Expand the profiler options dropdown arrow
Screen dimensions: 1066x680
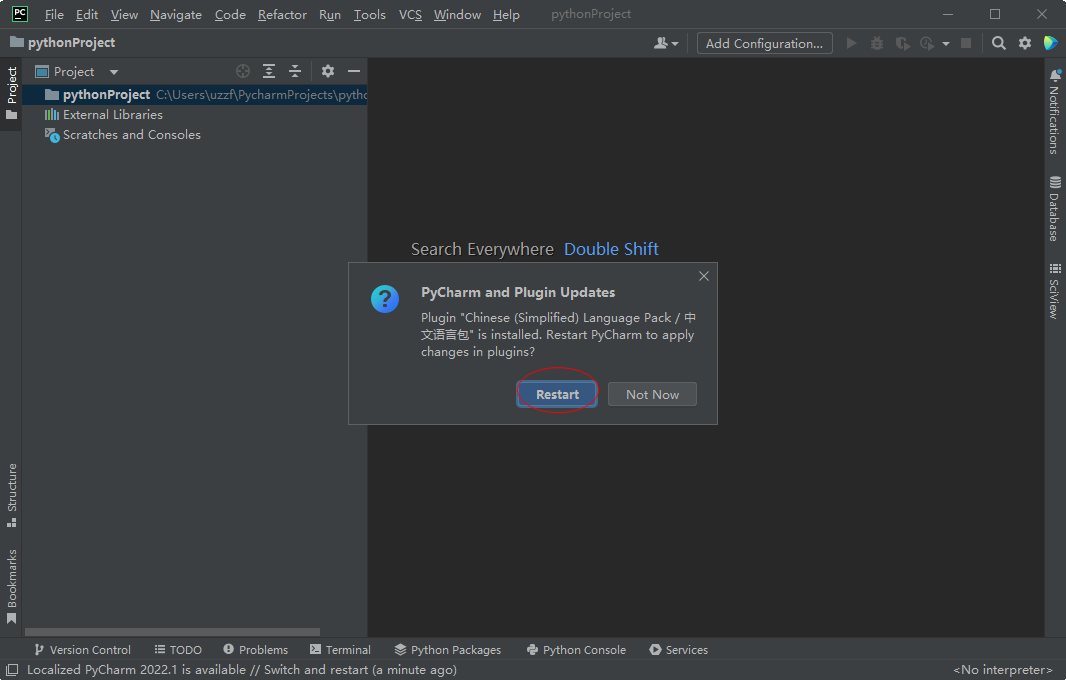point(946,44)
